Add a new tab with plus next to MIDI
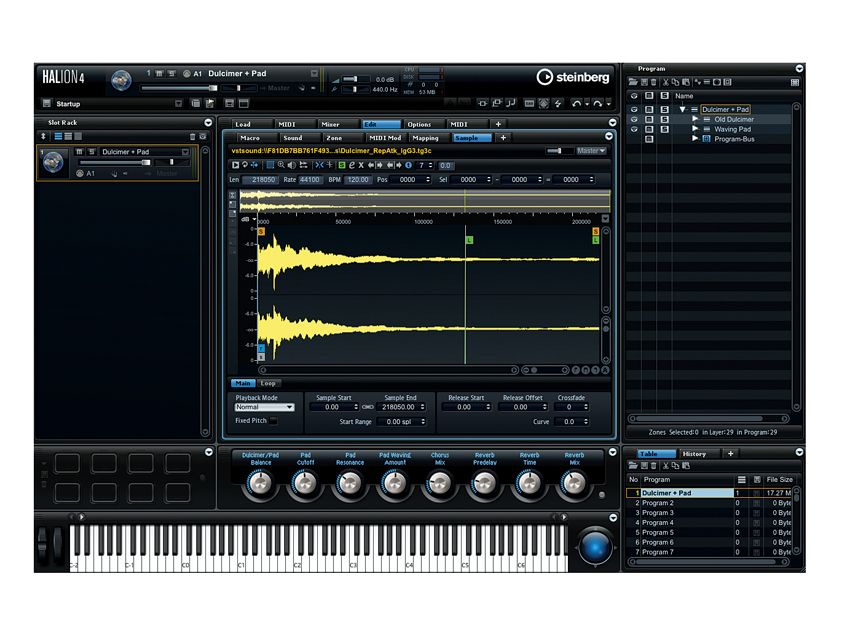Screen dimensions: 850x638 coord(498,124)
